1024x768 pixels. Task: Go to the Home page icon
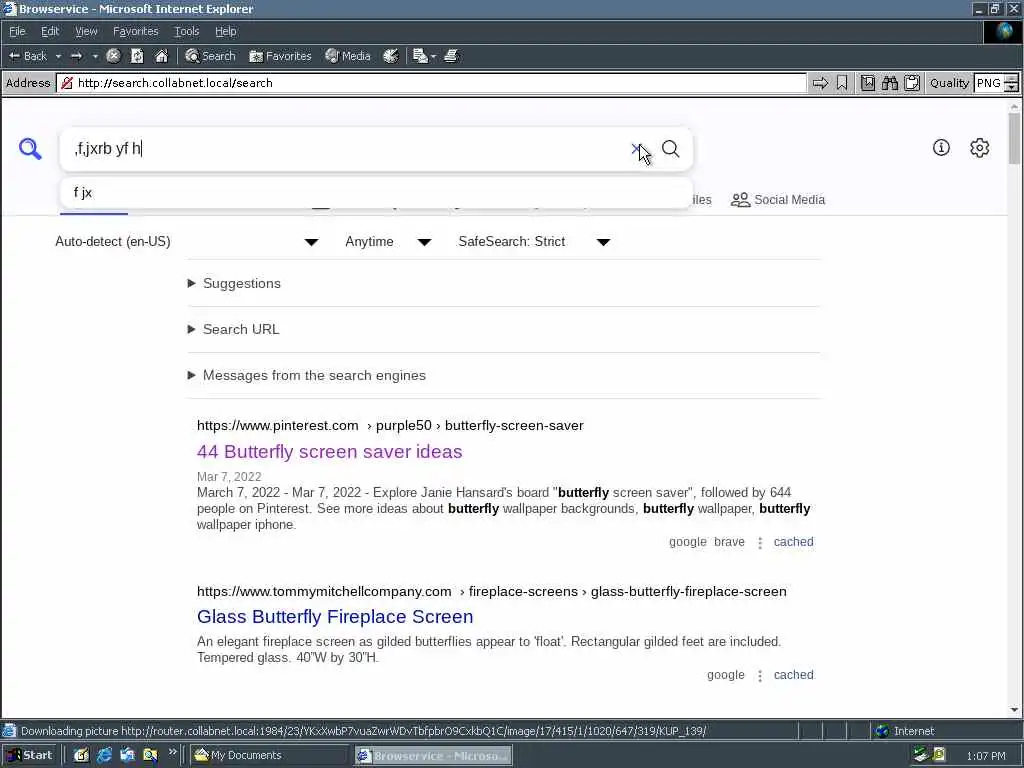[161, 56]
